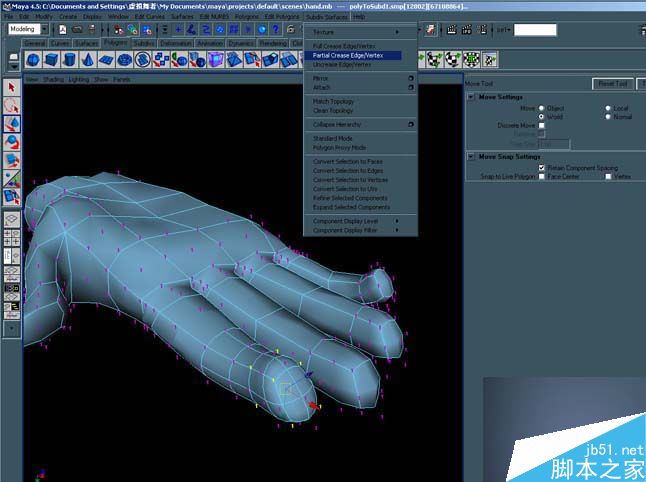This screenshot has width=646, height=482.
Task: Click the purple transparent cube shelf icon
Action: [x=215, y=60]
